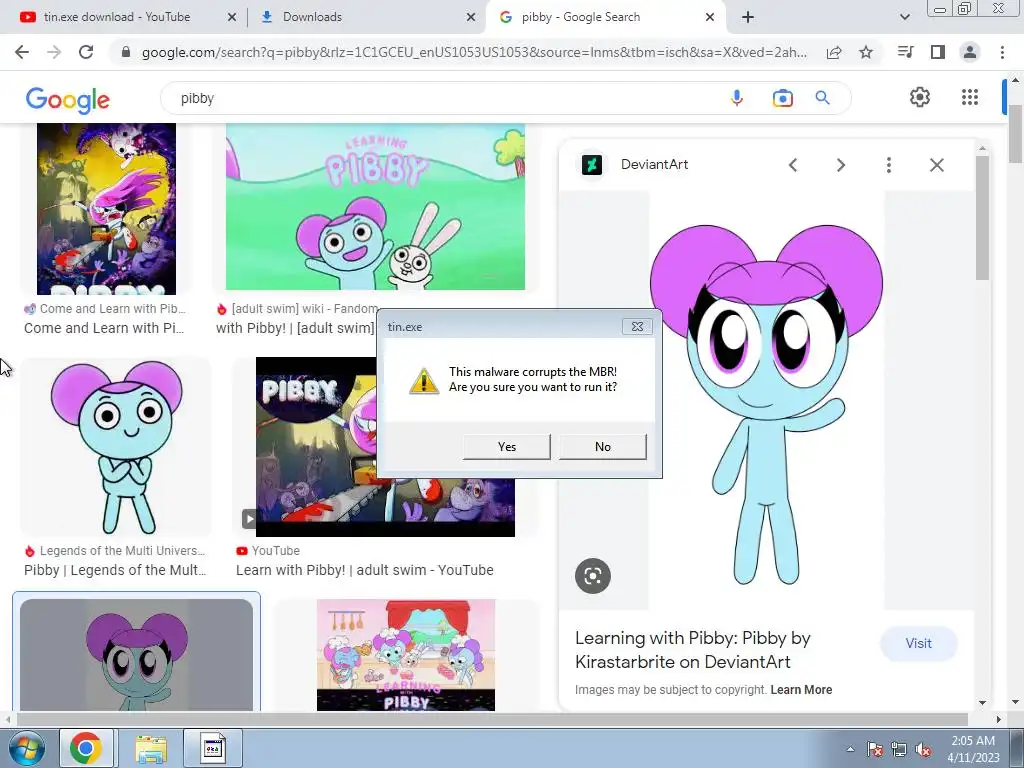1024x768 pixels.
Task: Go back using Chrome's back arrow
Action: pyautogui.click(x=22, y=52)
